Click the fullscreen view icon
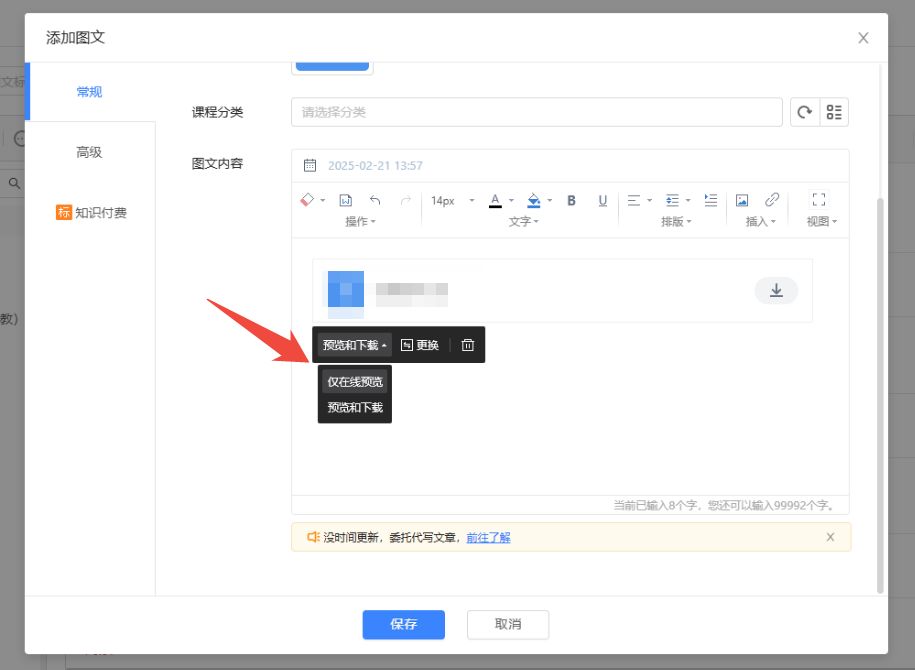The height and width of the screenshot is (670, 915). [819, 200]
